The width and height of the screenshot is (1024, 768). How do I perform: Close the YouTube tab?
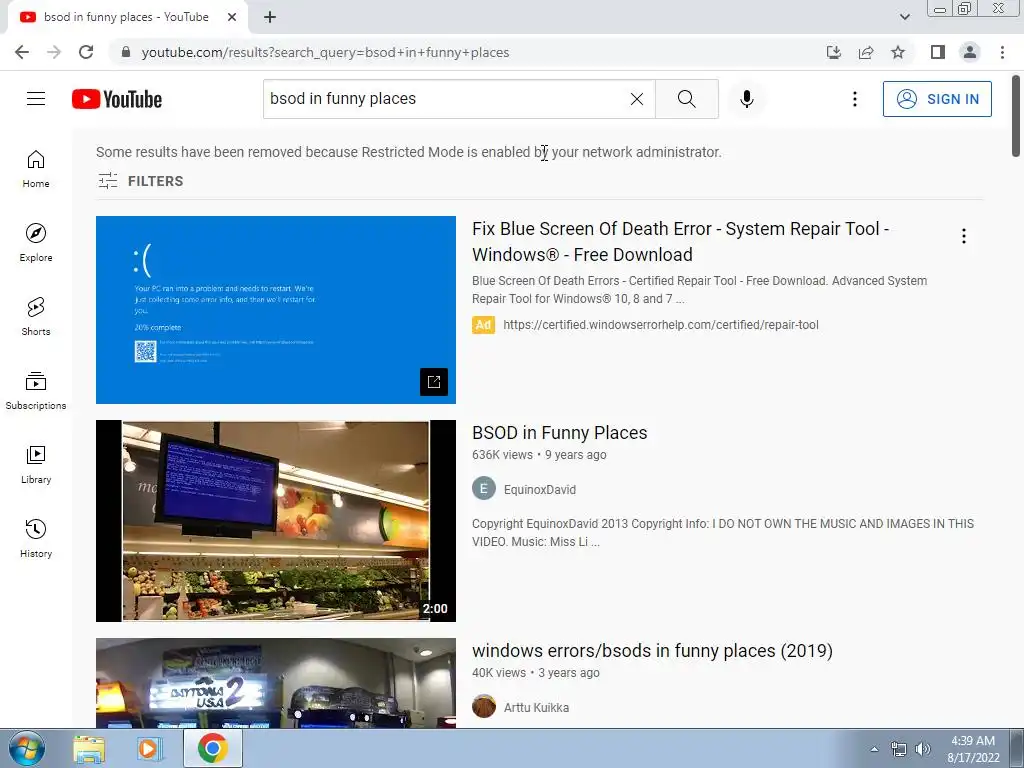click(x=232, y=17)
